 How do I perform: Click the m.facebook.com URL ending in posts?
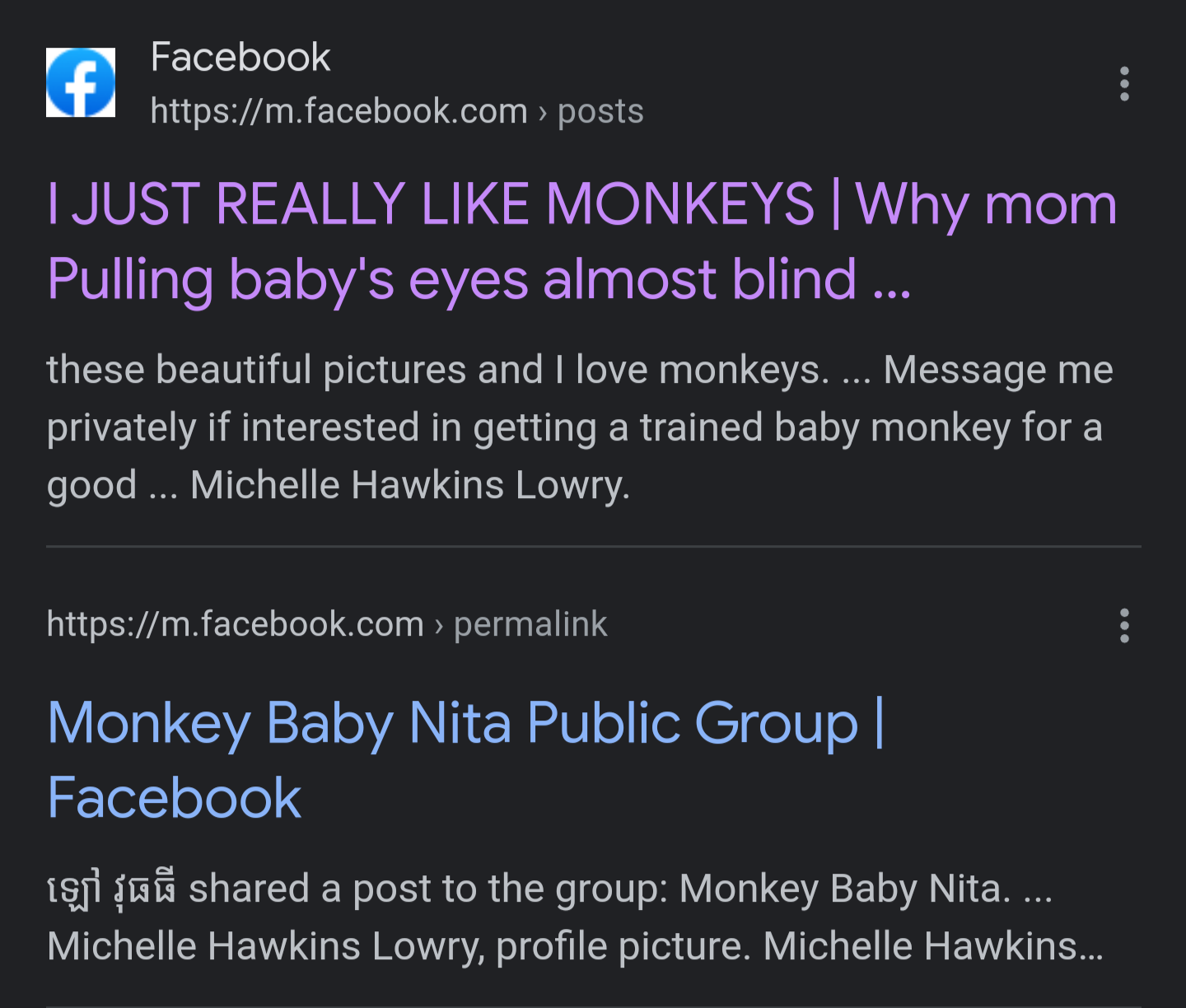click(x=339, y=111)
